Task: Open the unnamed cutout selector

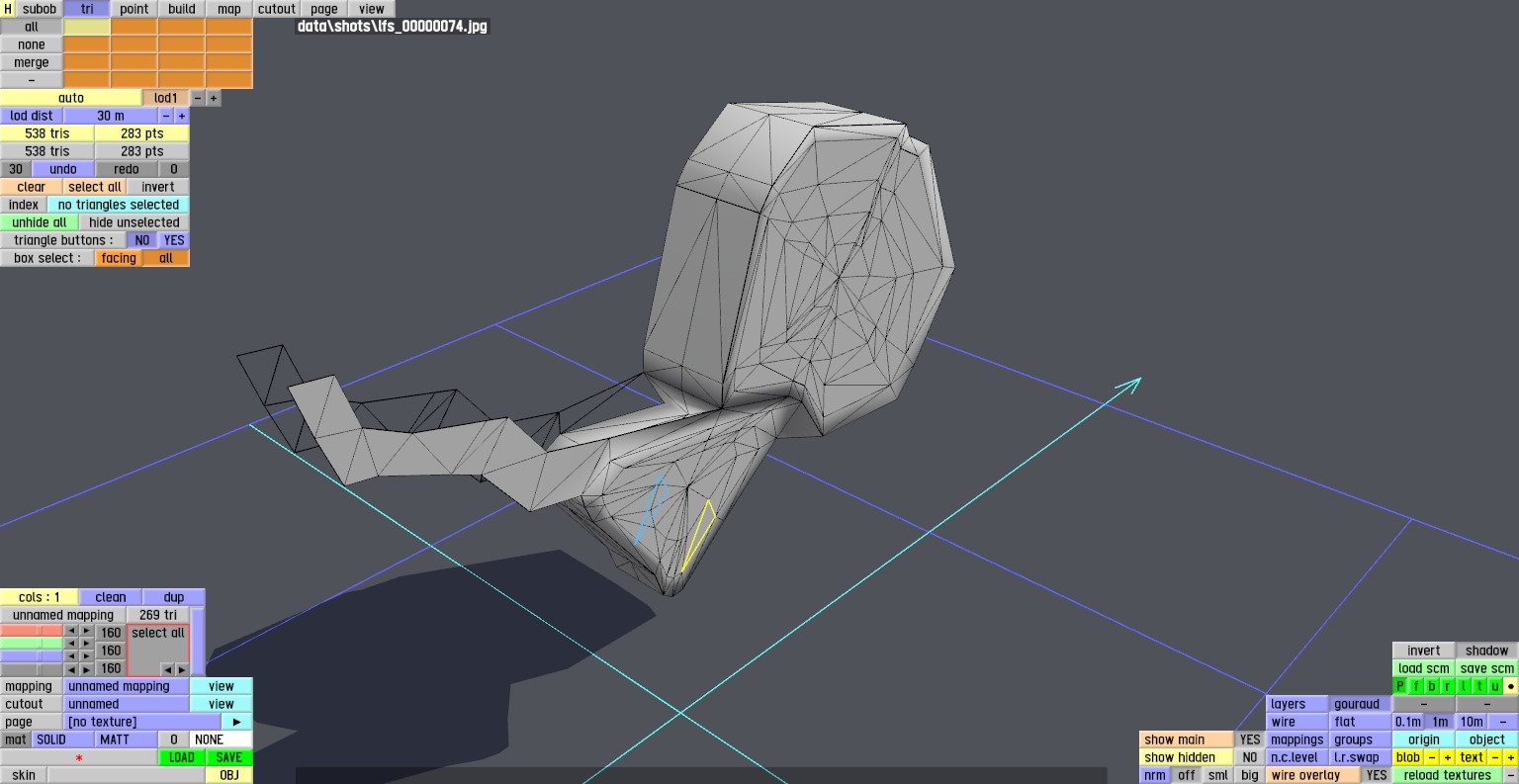Action: click(127, 704)
